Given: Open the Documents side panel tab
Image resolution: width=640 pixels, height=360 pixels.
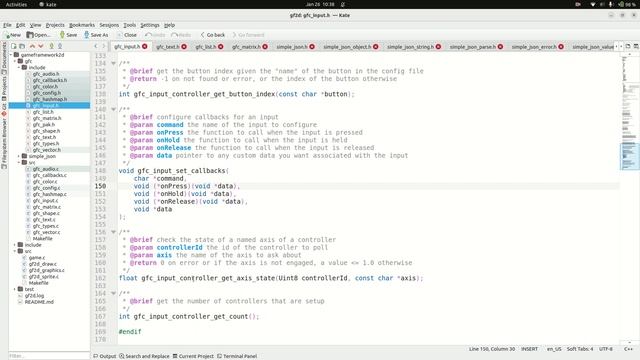Looking at the screenshot, I should (x=4, y=58).
